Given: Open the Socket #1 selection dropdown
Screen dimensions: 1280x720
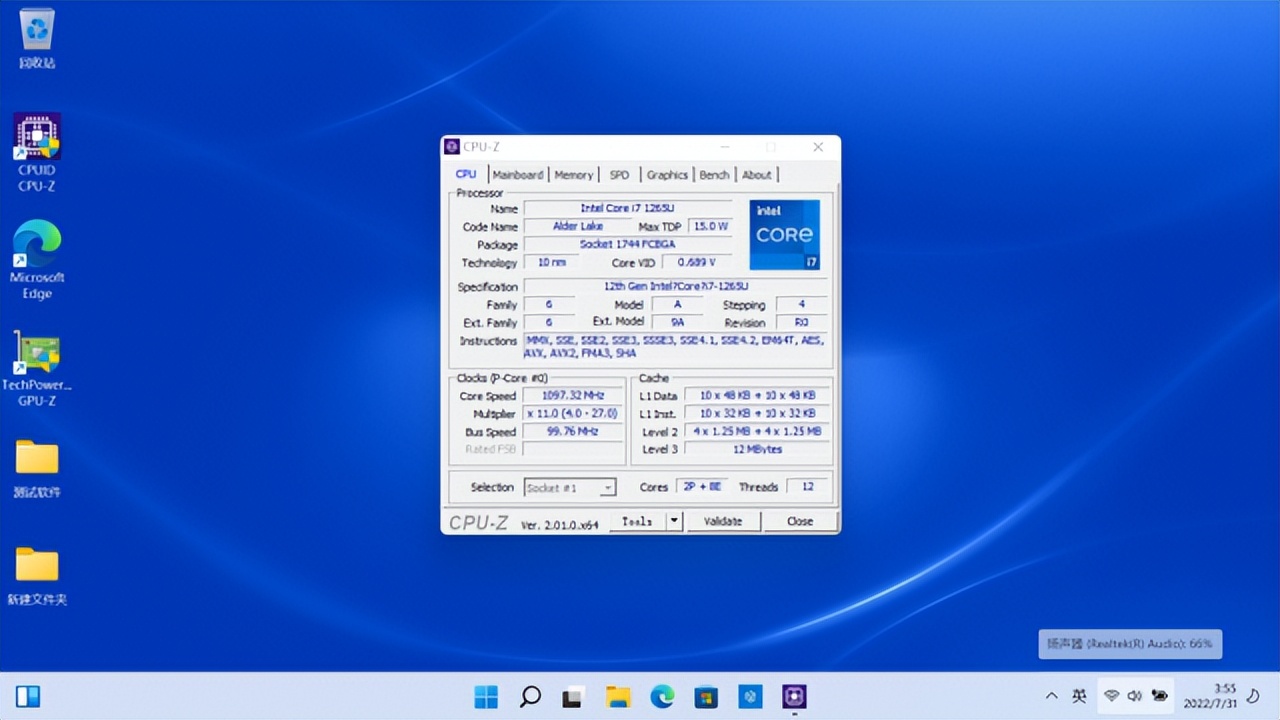Looking at the screenshot, I should [569, 487].
